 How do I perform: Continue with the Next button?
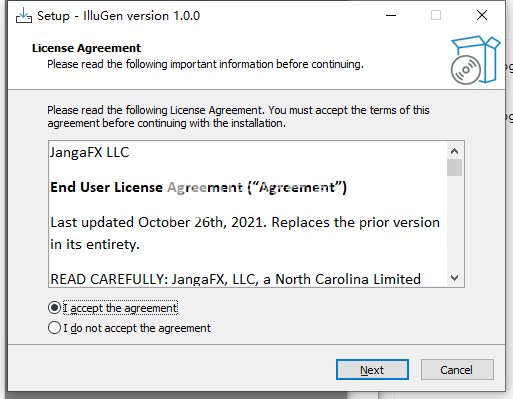coord(372,370)
